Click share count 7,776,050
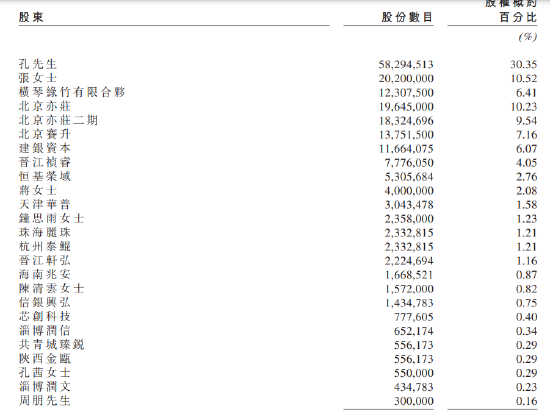 409,163
